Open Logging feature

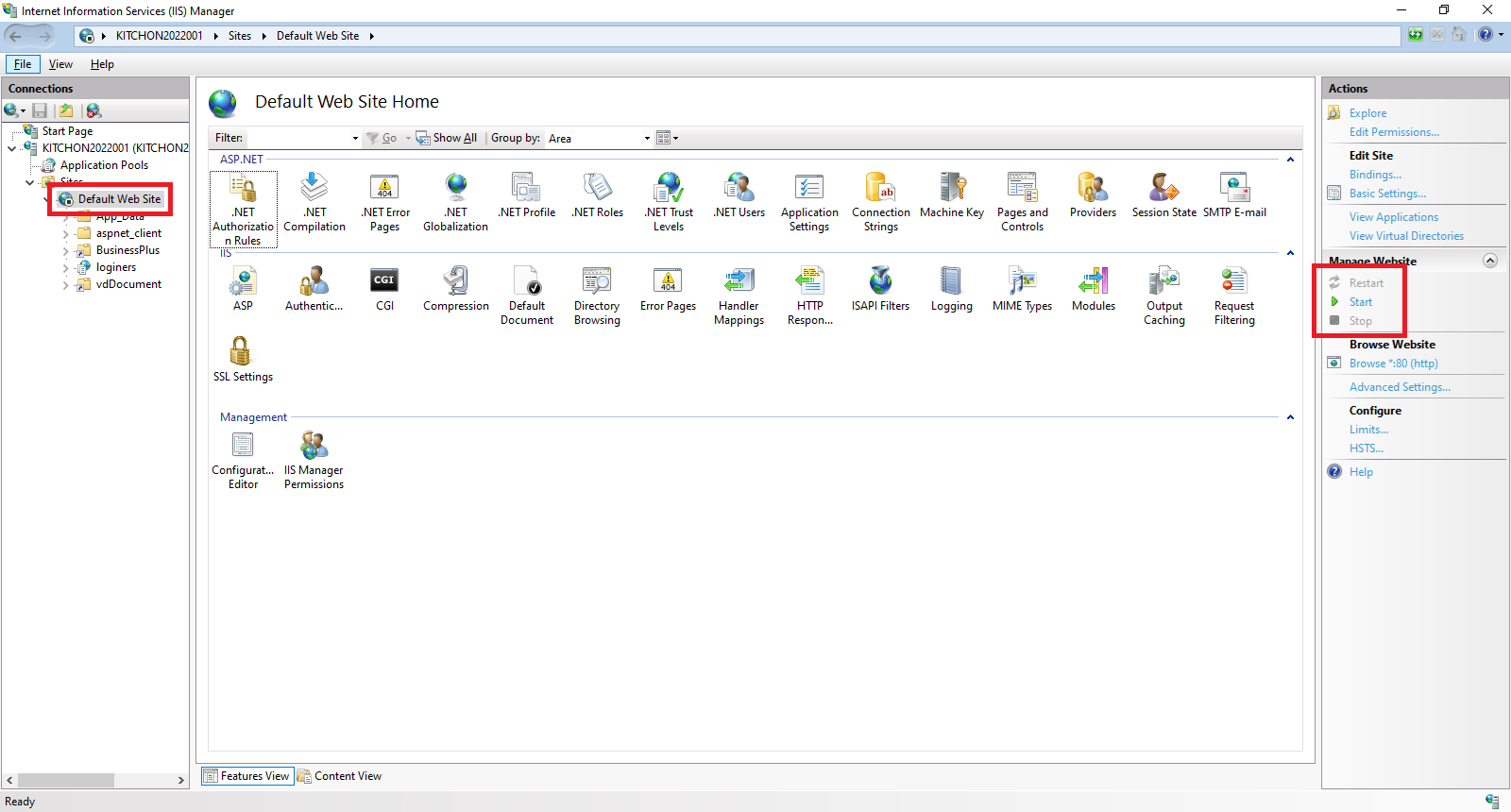pos(952,289)
